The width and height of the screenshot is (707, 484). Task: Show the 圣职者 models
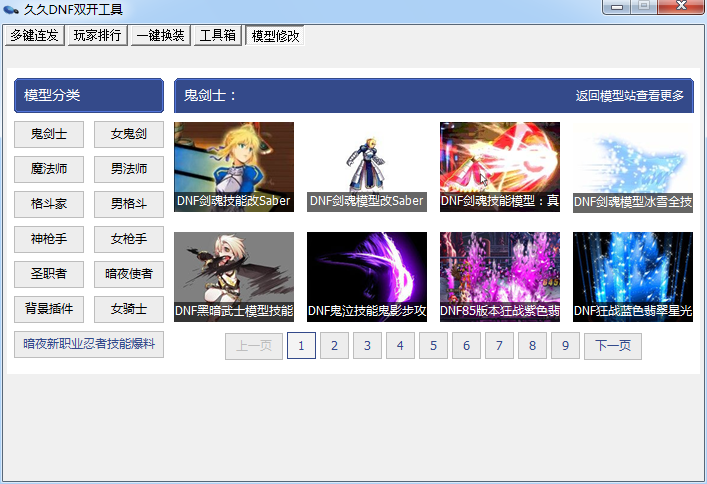pos(49,274)
